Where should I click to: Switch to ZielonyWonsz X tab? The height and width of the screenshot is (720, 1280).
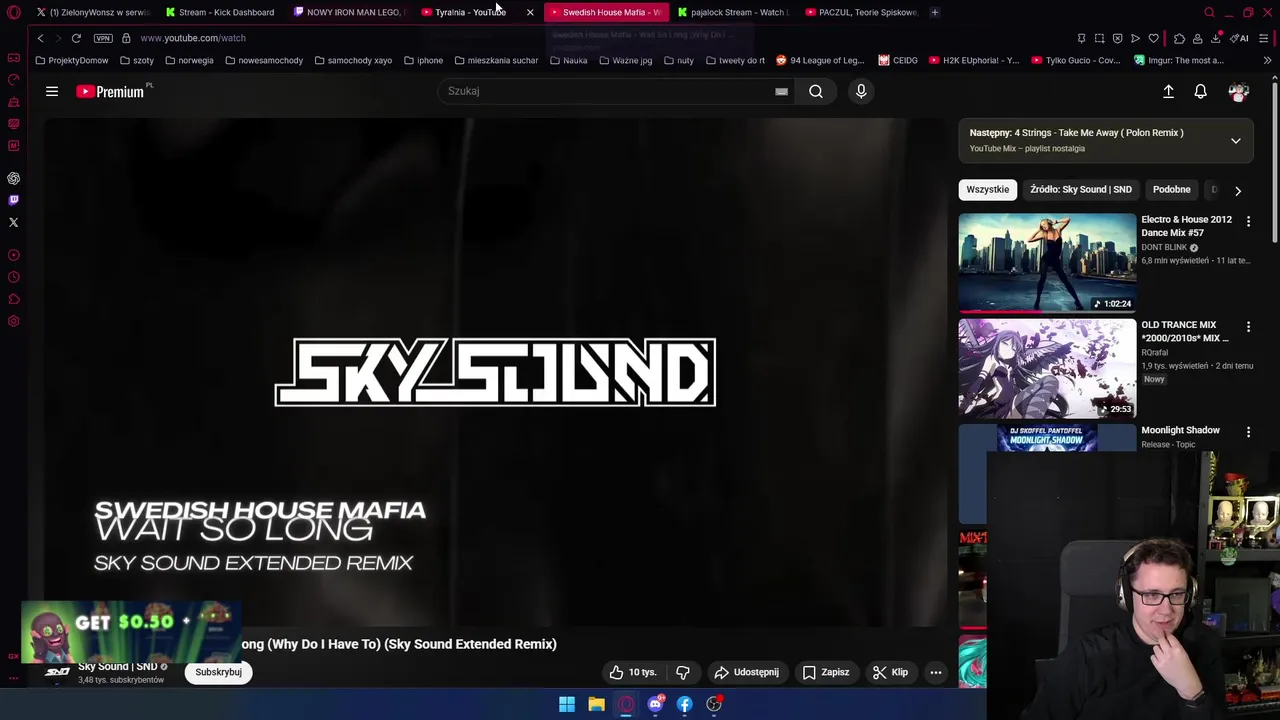93,12
